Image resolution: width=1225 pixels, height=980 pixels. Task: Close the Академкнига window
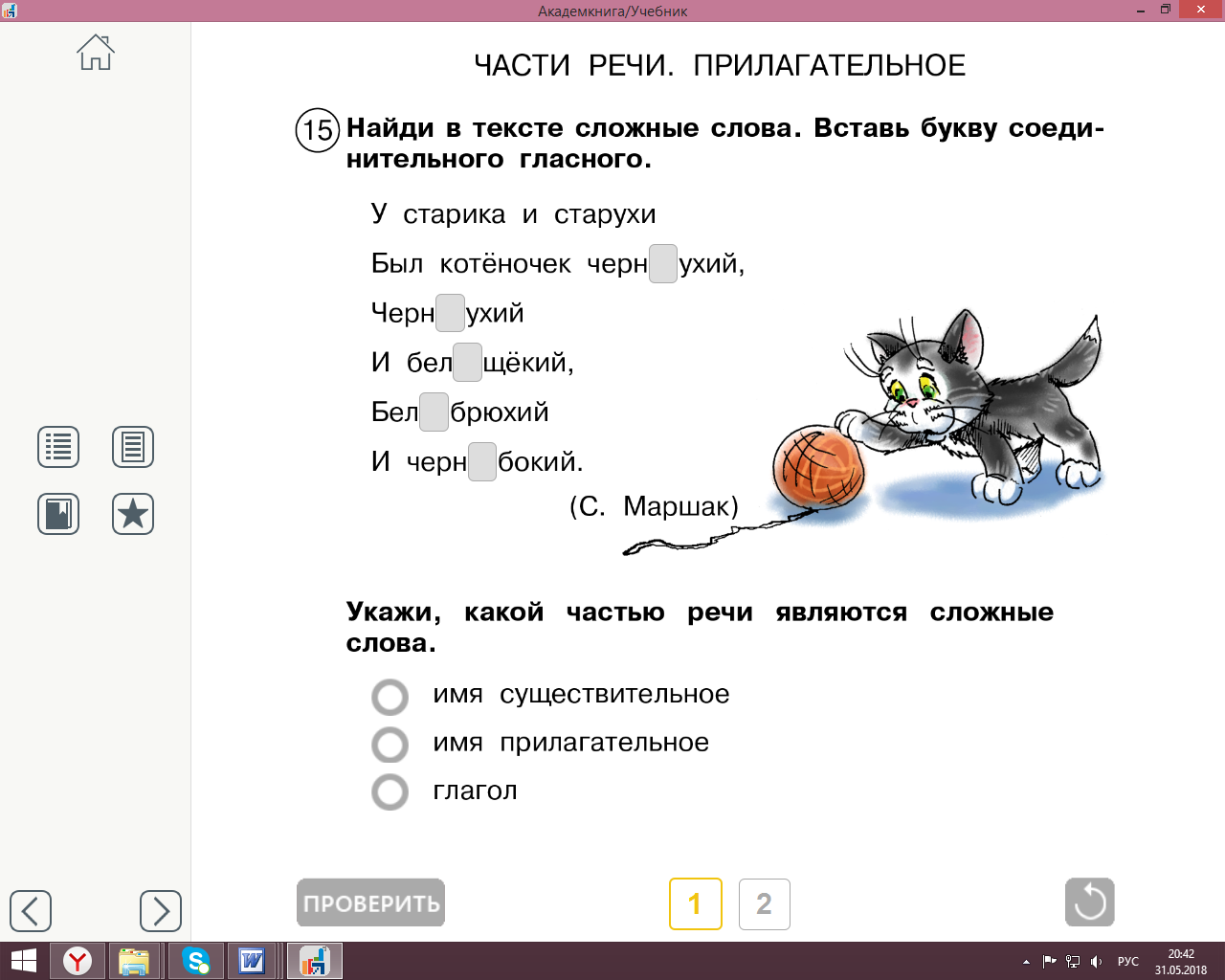coord(1201,11)
